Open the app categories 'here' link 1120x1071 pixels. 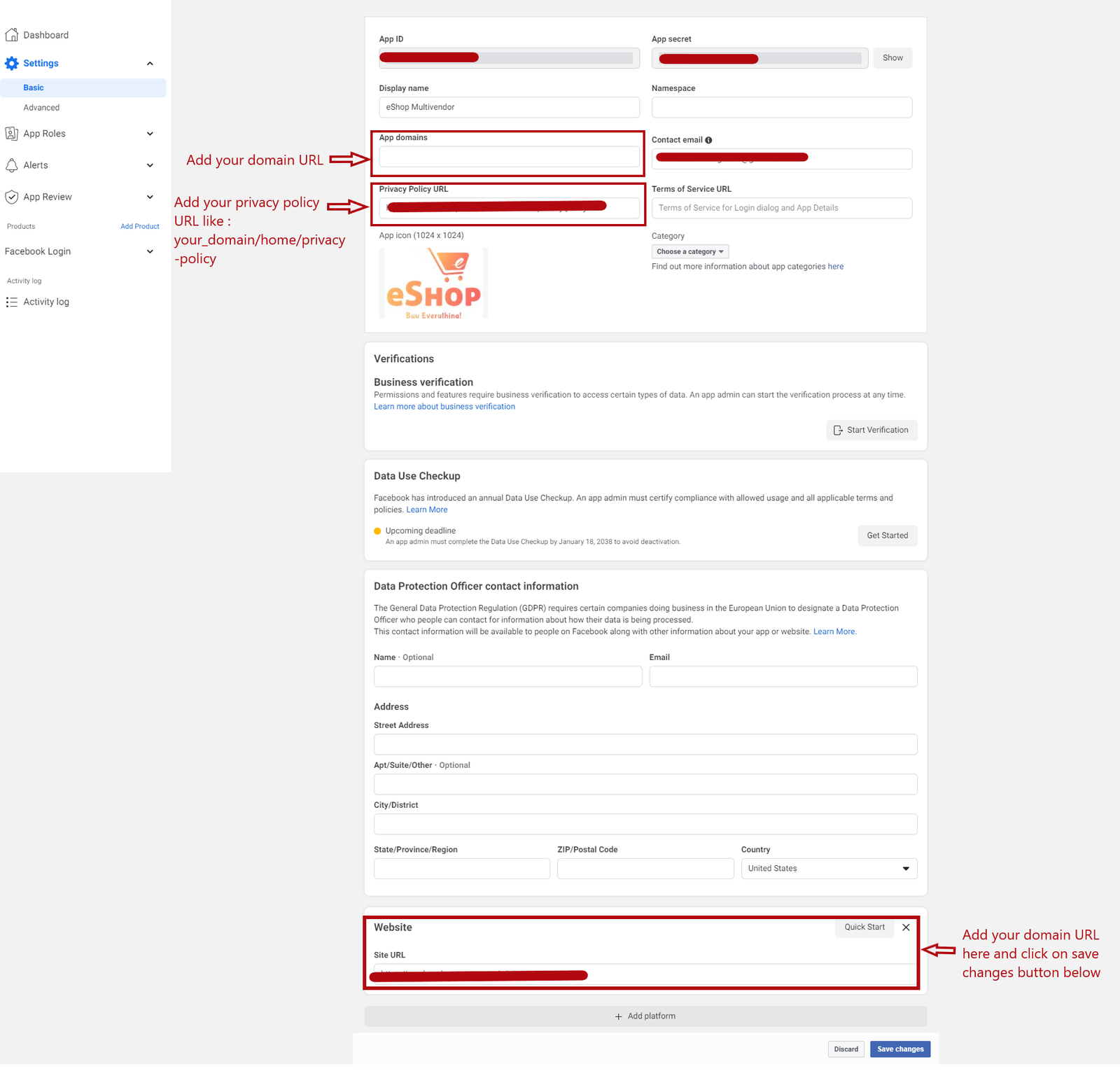click(x=836, y=267)
